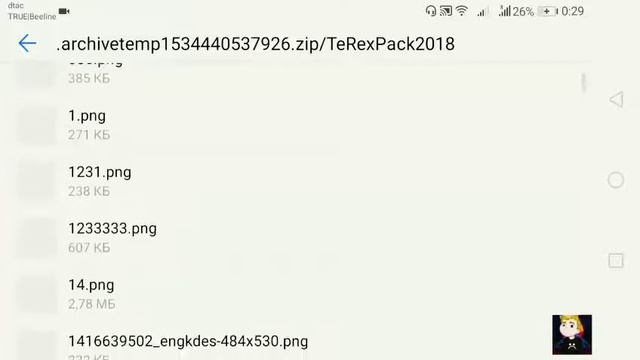This screenshot has width=640, height=360.
Task: Select the thumbnail beside 1233333.png
Action: [37, 238]
